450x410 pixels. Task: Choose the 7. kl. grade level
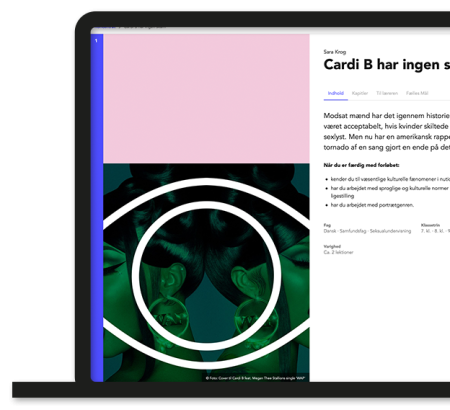(425, 231)
